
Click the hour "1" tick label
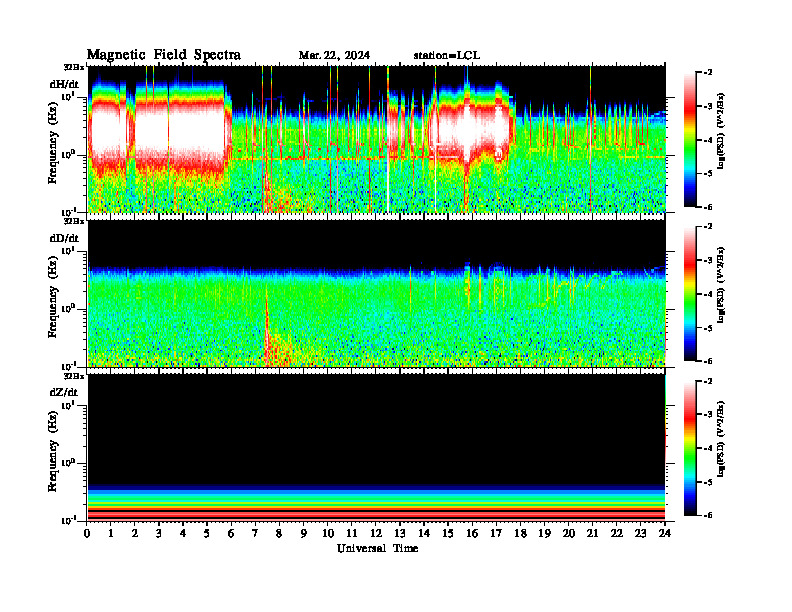point(111,533)
